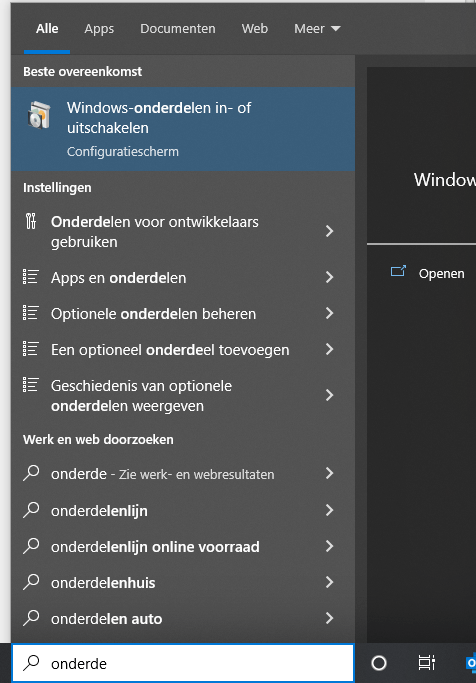This screenshot has height=683, width=476.
Task: Select the Web search tab
Action: coord(255,29)
